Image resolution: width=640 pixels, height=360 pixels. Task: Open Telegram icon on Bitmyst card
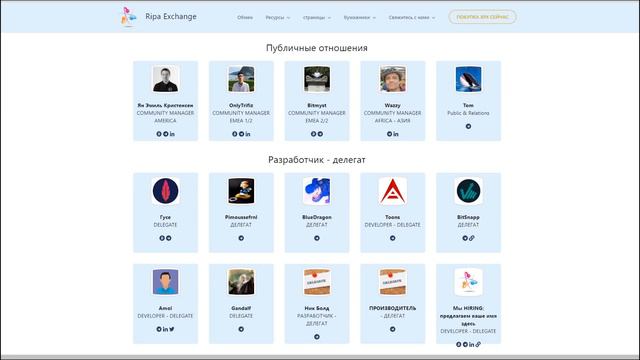(320, 134)
